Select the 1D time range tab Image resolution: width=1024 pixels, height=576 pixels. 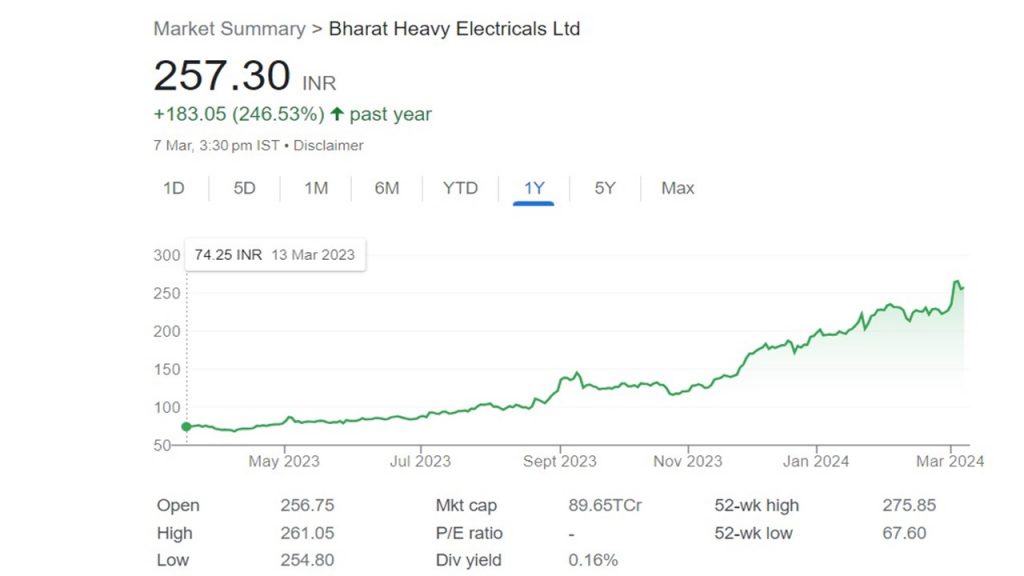pos(174,188)
